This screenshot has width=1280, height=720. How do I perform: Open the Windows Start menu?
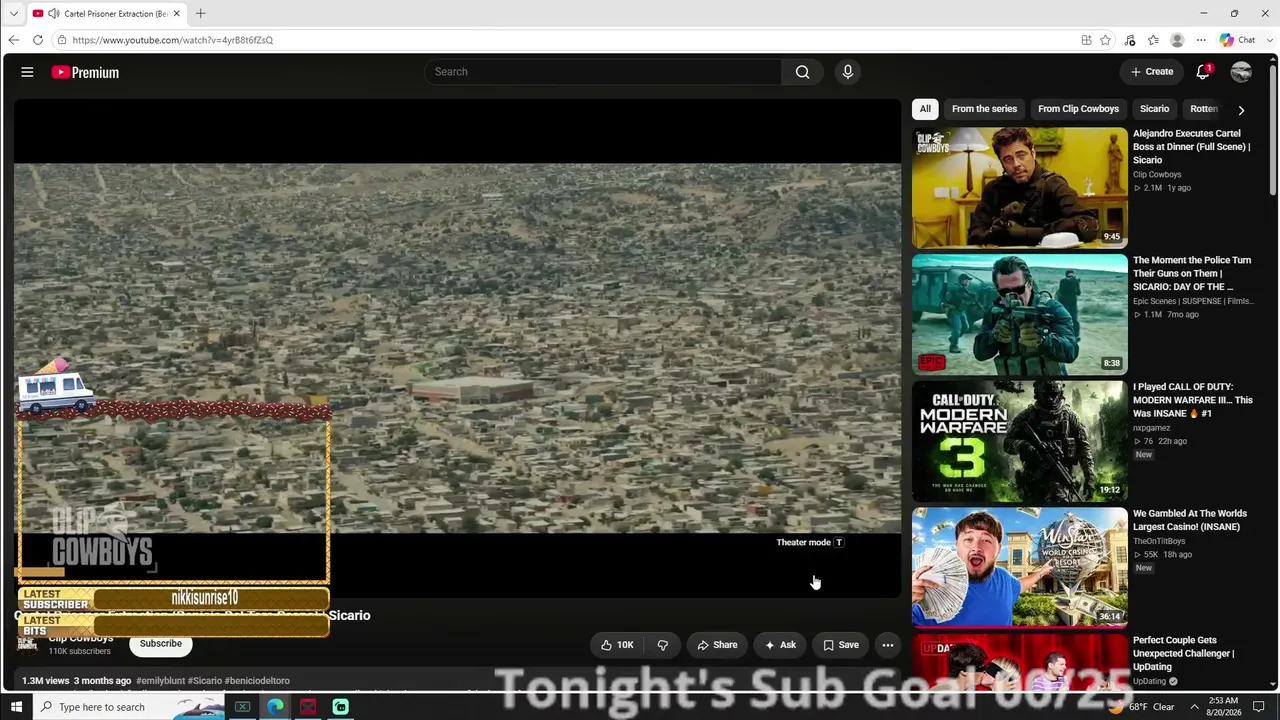click(x=16, y=707)
